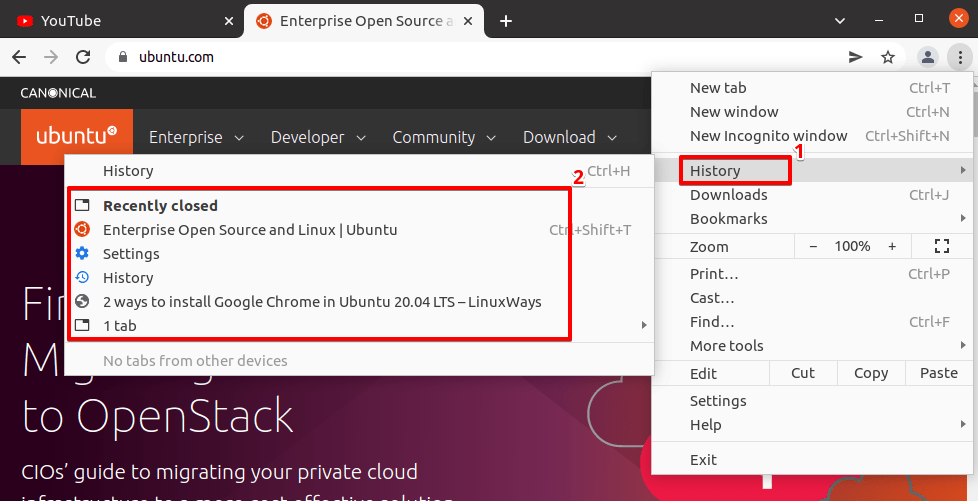The image size is (978, 501).
Task: Click Ubuntu favicon beside recently closed entry
Action: click(x=82, y=230)
